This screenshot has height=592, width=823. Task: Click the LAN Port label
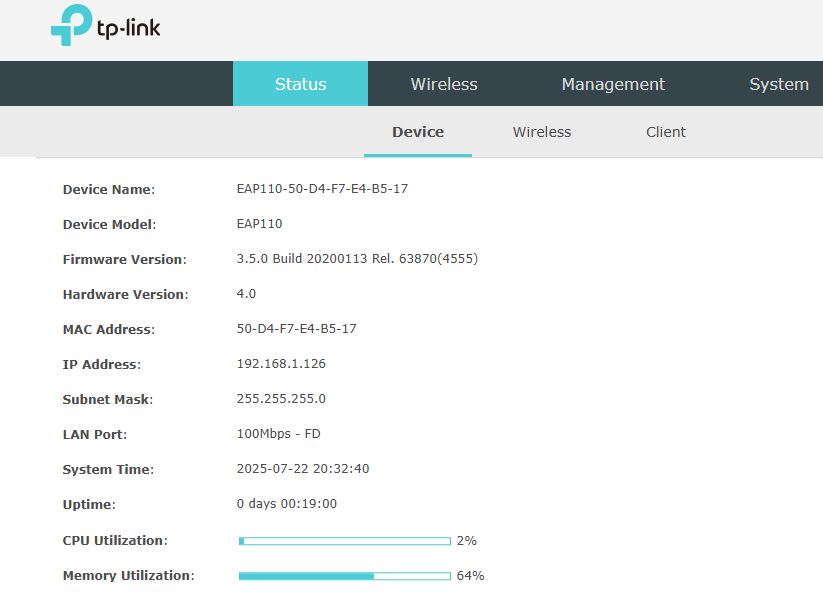[94, 435]
